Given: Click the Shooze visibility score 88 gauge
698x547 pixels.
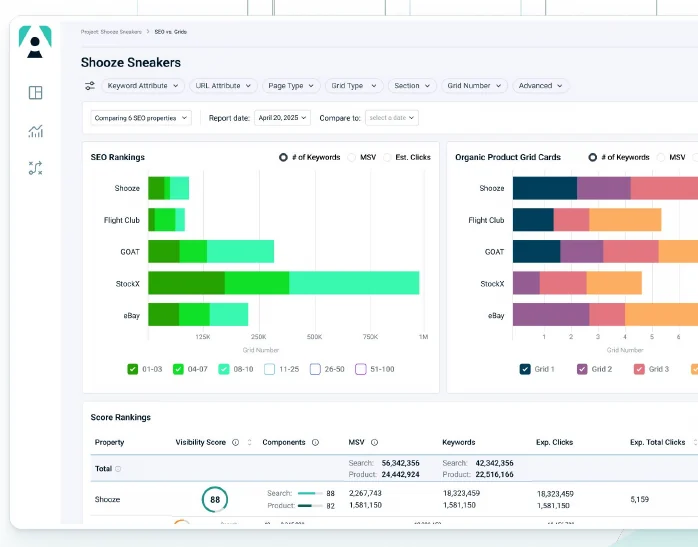Looking at the screenshot, I should click(215, 499).
